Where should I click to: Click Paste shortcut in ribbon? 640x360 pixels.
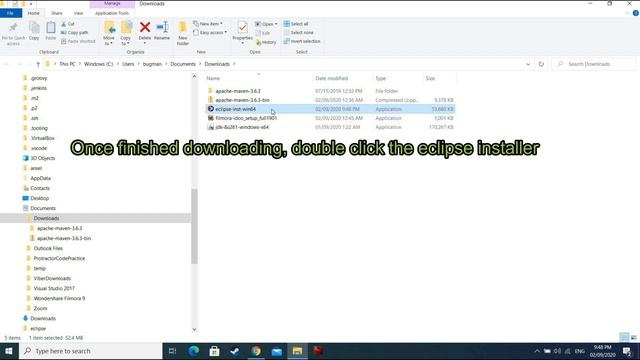click(x=78, y=41)
